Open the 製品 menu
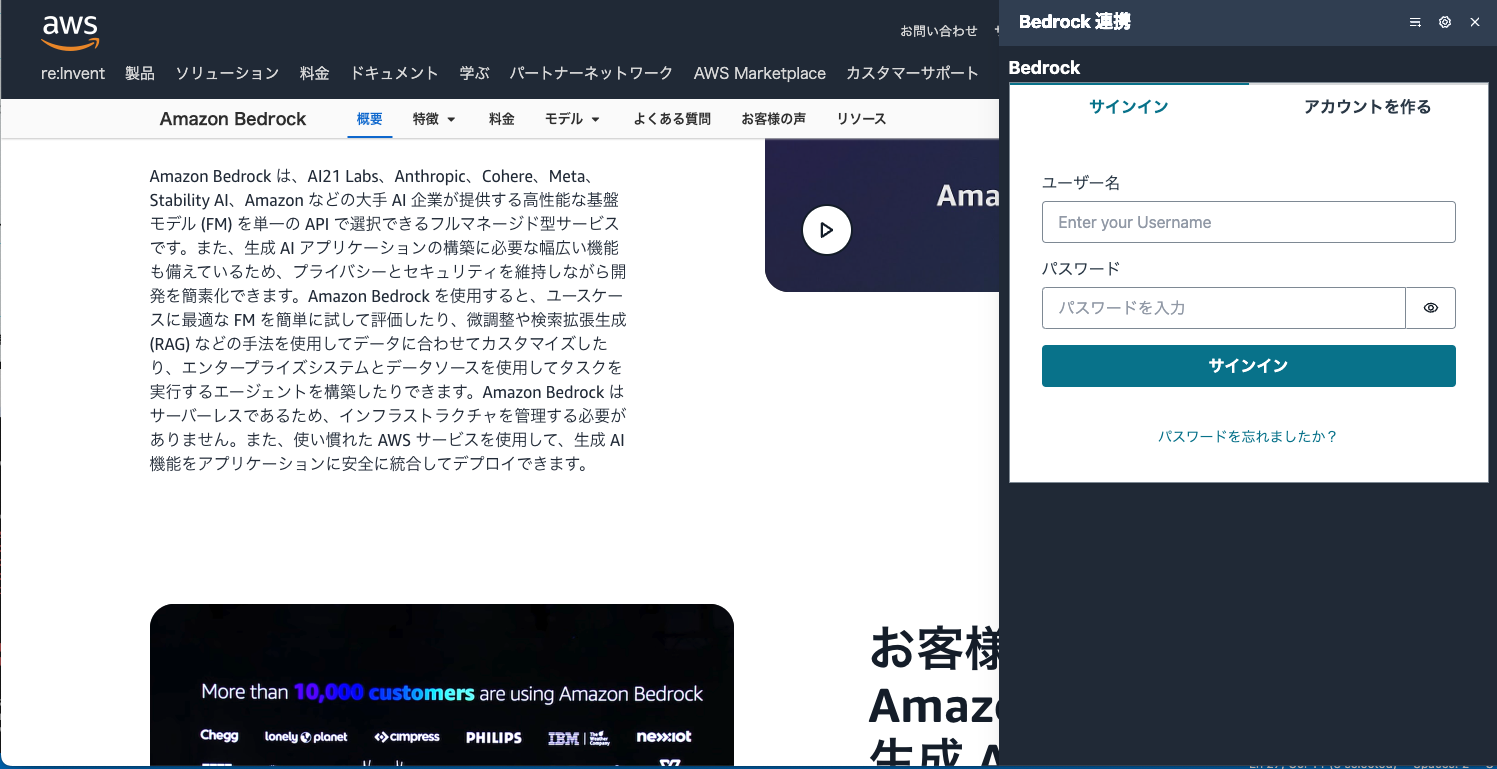Image resolution: width=1497 pixels, height=769 pixels. [x=140, y=73]
